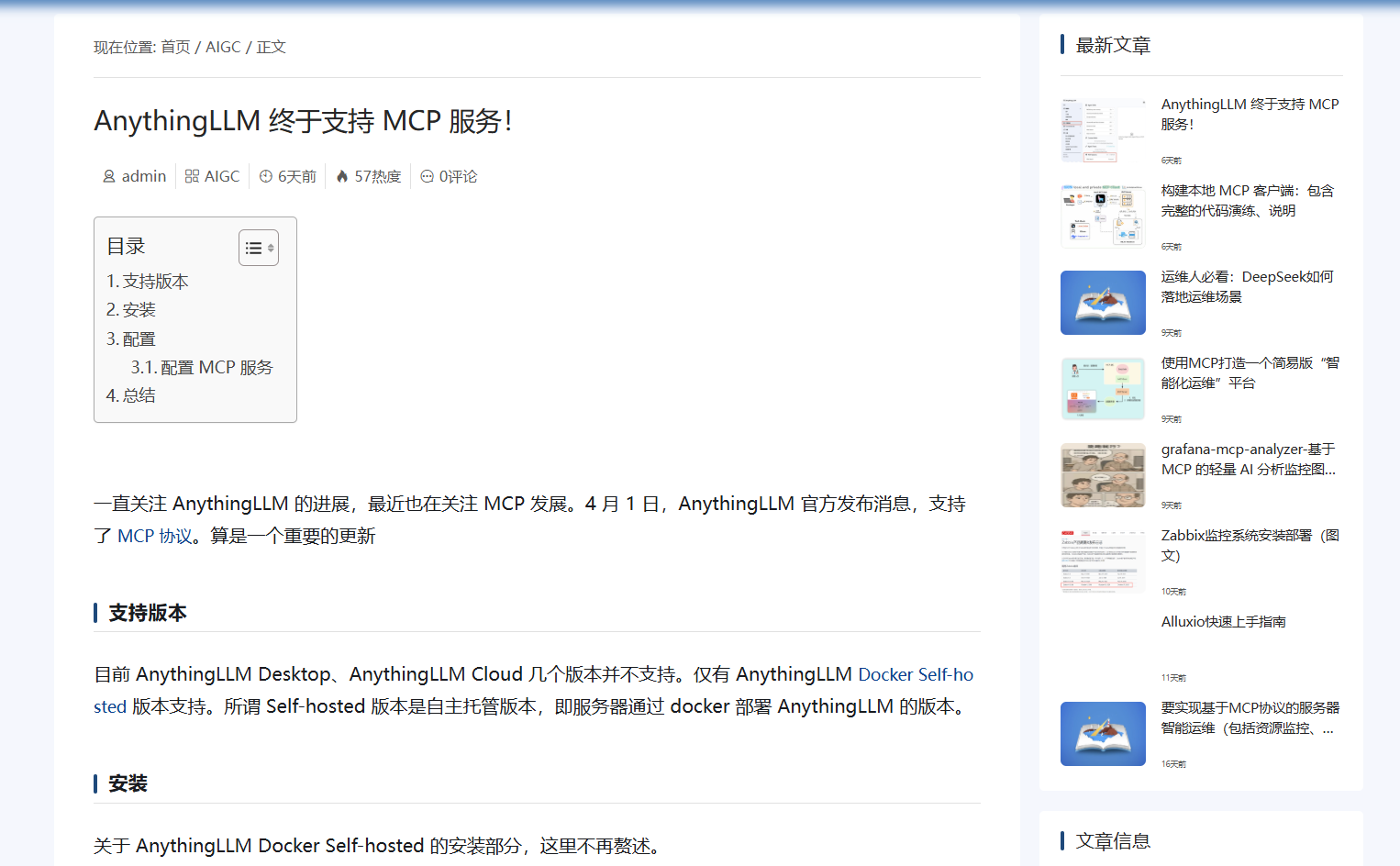
Task: Open thumbnail for 要实现基于MCP协议的服务器智能运维 article
Action: click(x=1103, y=734)
